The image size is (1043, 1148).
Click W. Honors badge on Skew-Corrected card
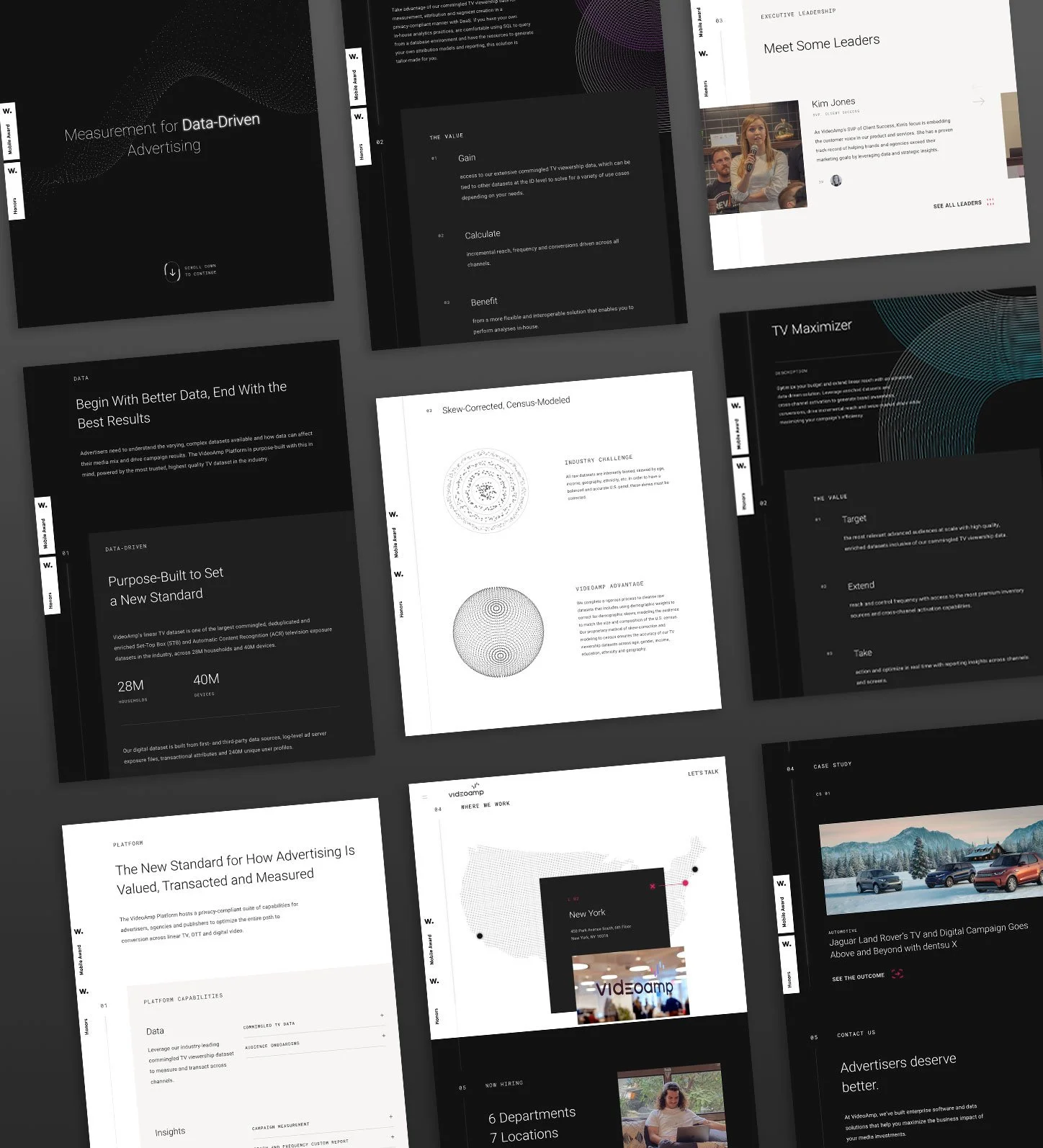(x=399, y=594)
